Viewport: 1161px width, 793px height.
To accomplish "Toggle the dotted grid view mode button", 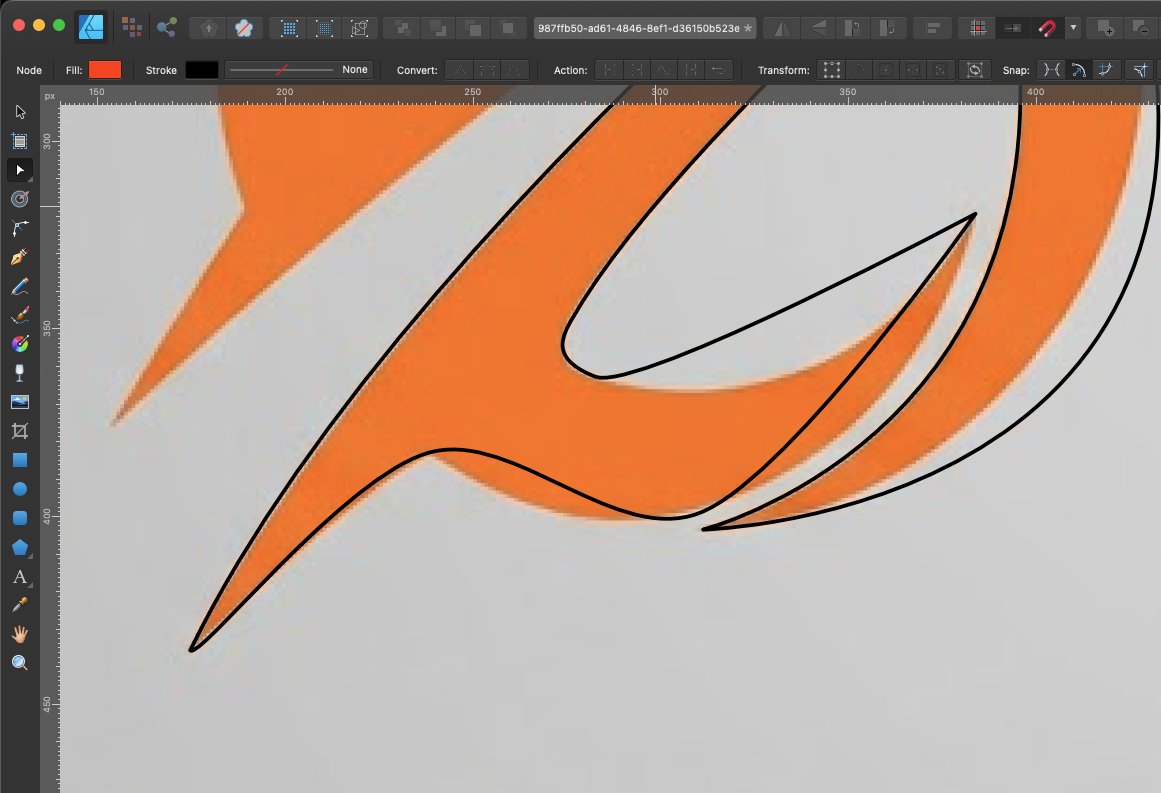I will [x=324, y=28].
